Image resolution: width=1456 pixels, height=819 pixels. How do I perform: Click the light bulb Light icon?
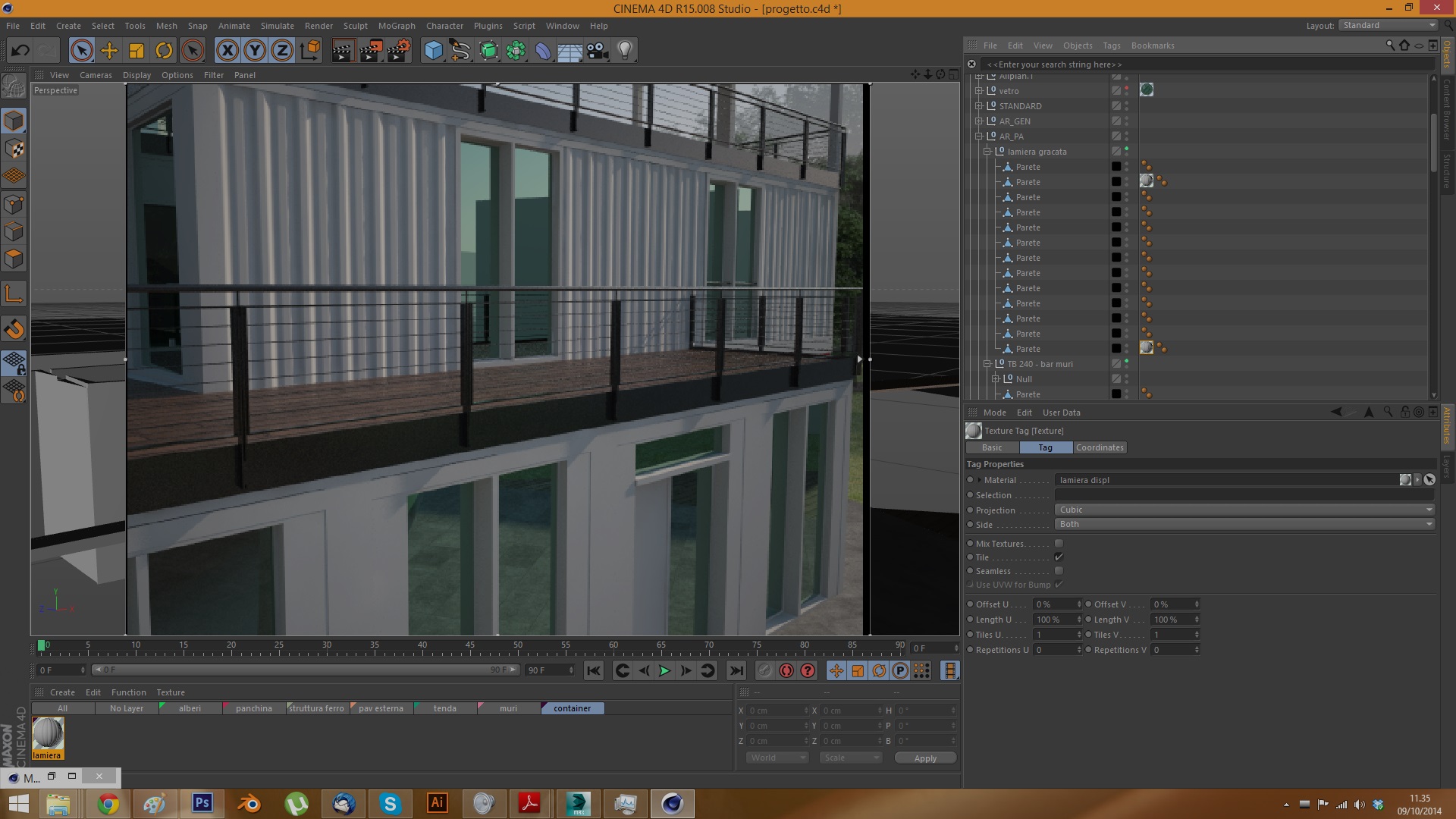coord(625,51)
